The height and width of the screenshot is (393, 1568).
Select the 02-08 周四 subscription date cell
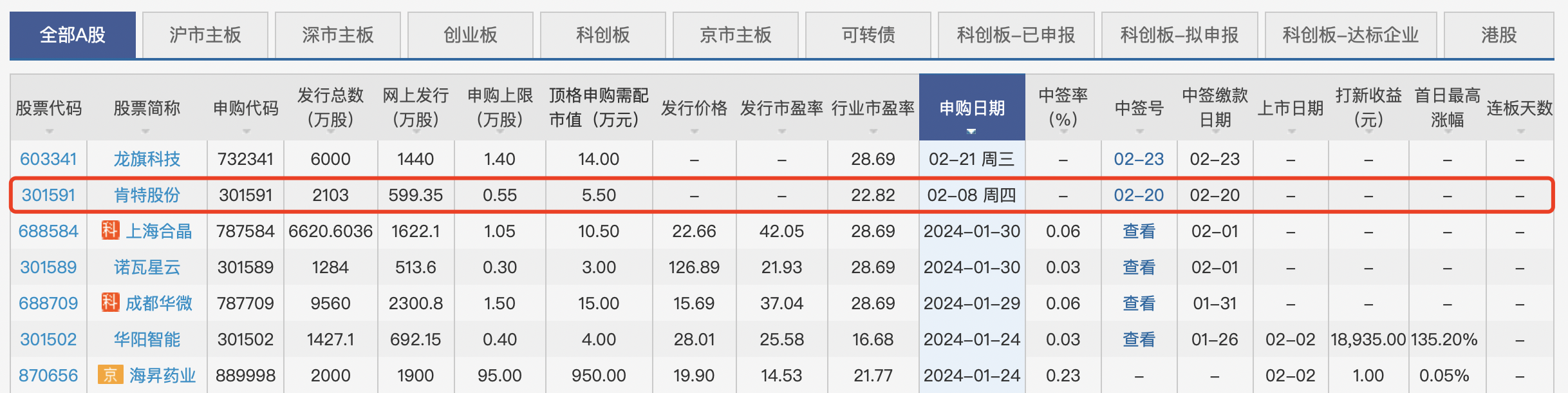coord(971,195)
